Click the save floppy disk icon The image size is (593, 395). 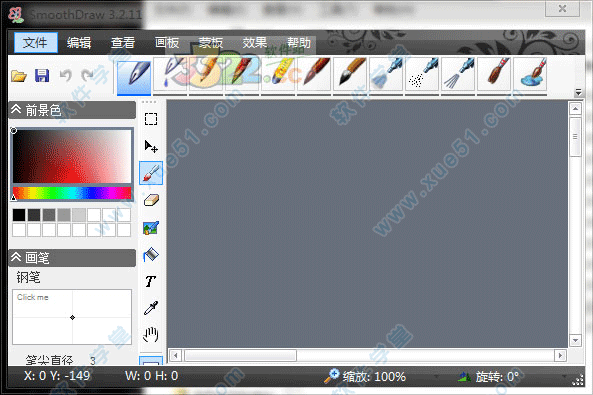coord(42,75)
